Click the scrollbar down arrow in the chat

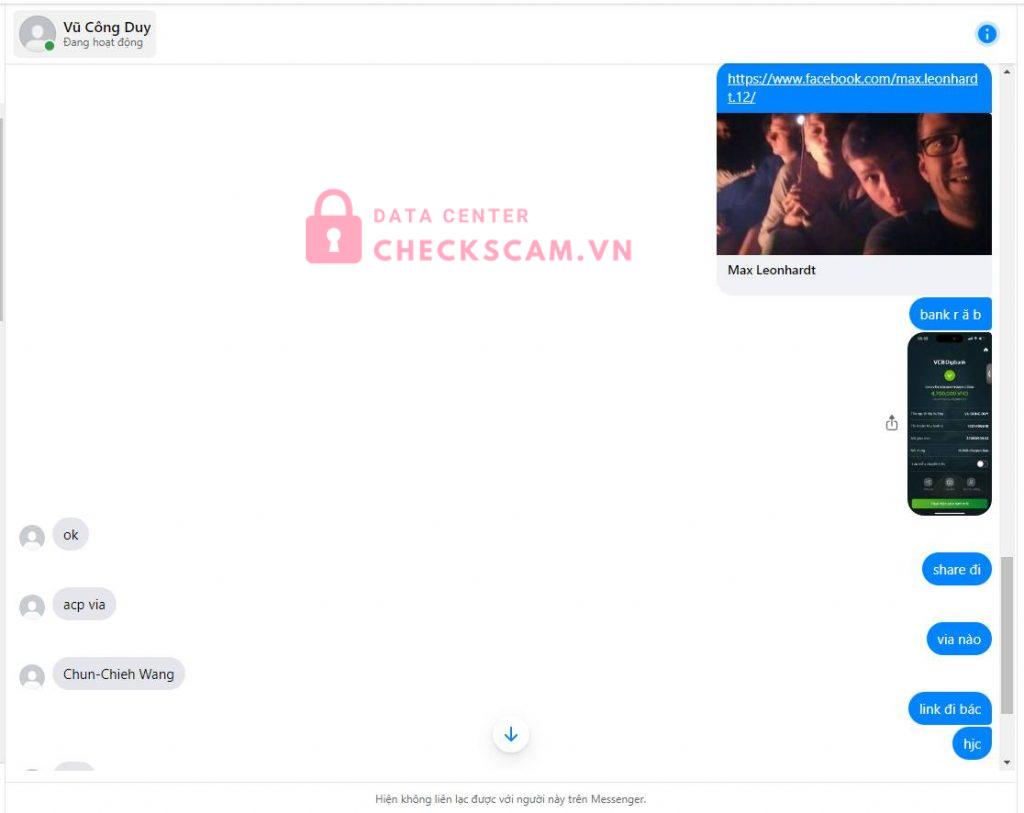1007,763
